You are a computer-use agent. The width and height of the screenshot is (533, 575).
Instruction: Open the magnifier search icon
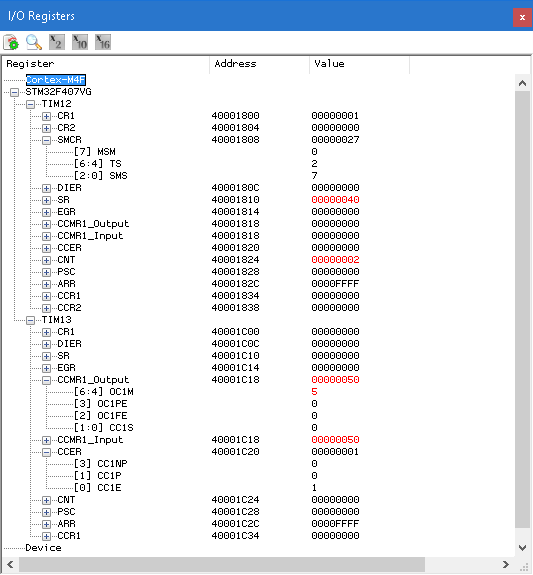pos(34,42)
